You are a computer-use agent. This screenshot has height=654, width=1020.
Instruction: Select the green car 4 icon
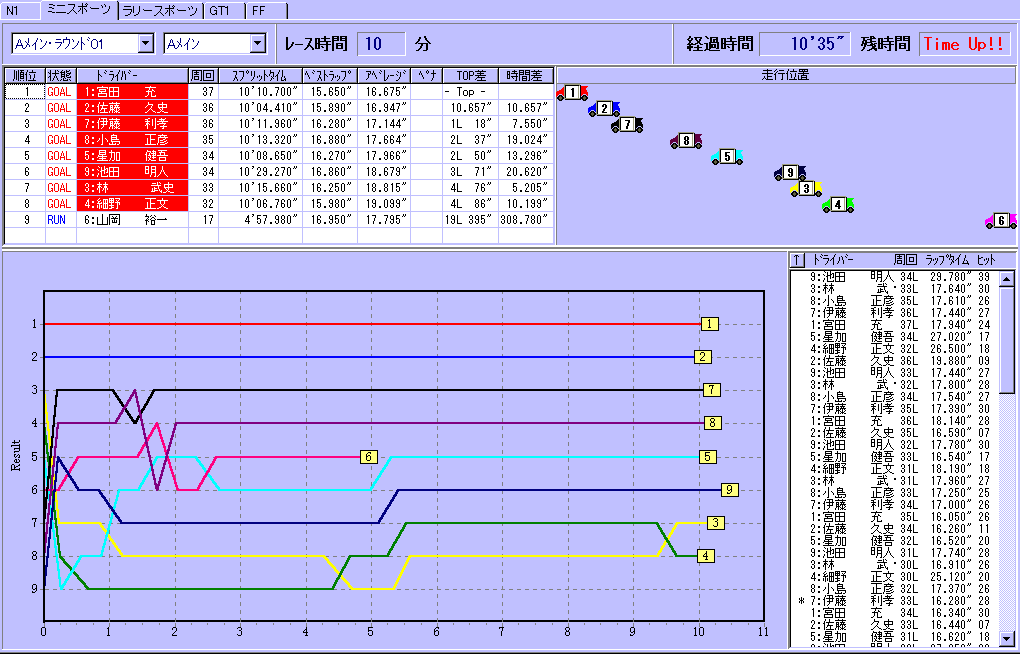837,205
